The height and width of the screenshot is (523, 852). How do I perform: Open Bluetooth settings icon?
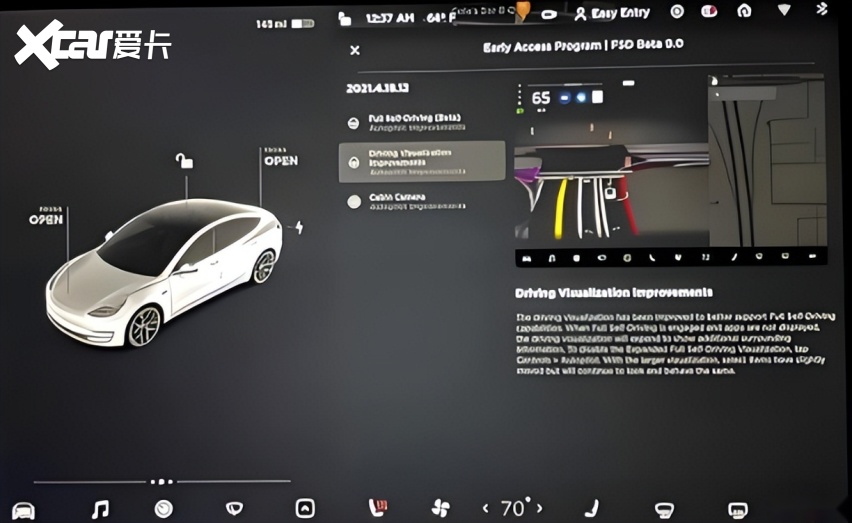pos(822,8)
